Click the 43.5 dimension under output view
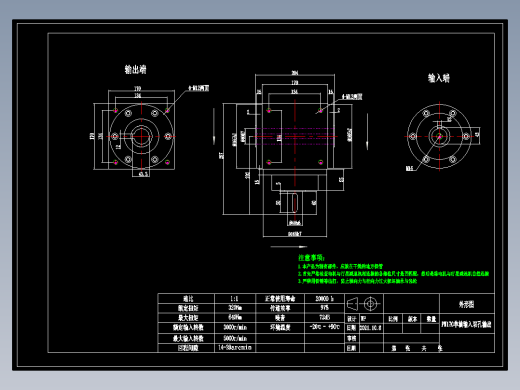This screenshot has width=520, height=390. tap(143, 174)
